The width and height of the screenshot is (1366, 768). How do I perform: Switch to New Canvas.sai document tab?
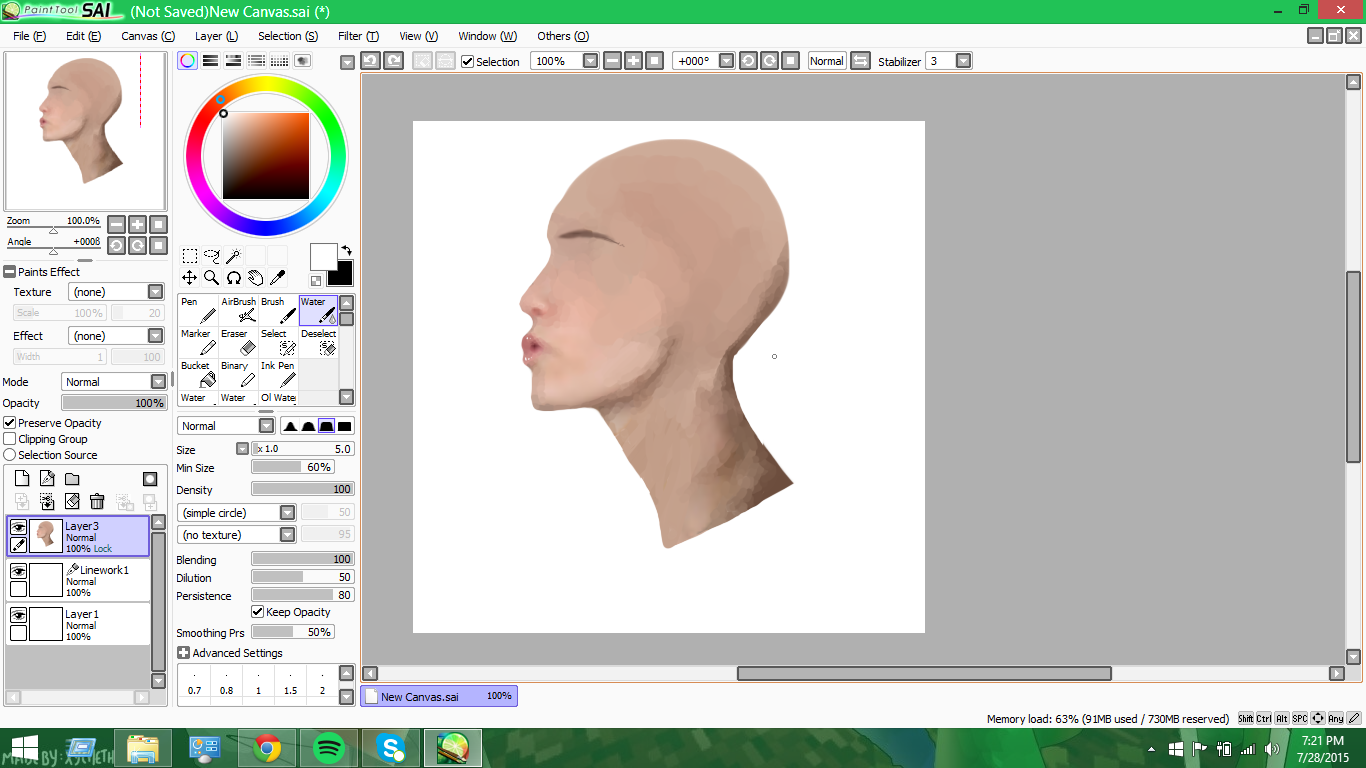click(x=439, y=696)
